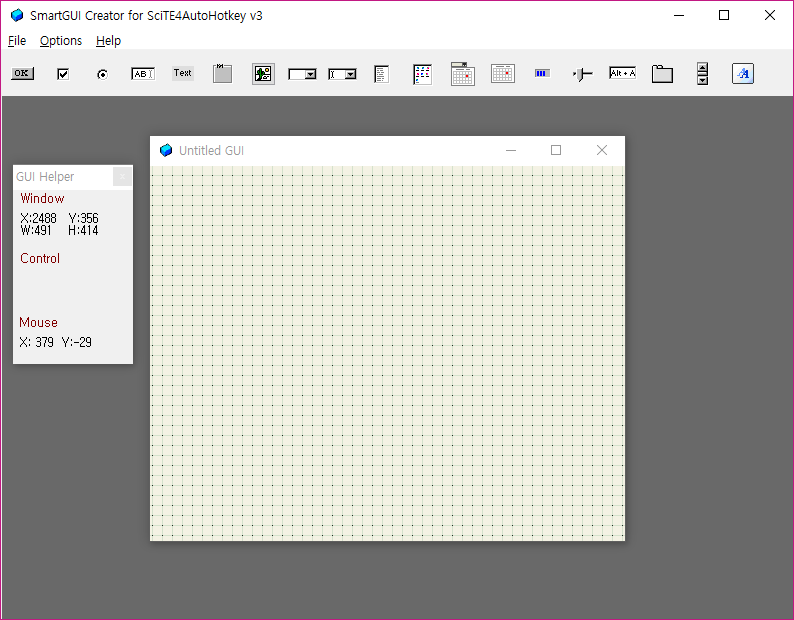Minimize the Untitled GUI window

pyautogui.click(x=511, y=150)
